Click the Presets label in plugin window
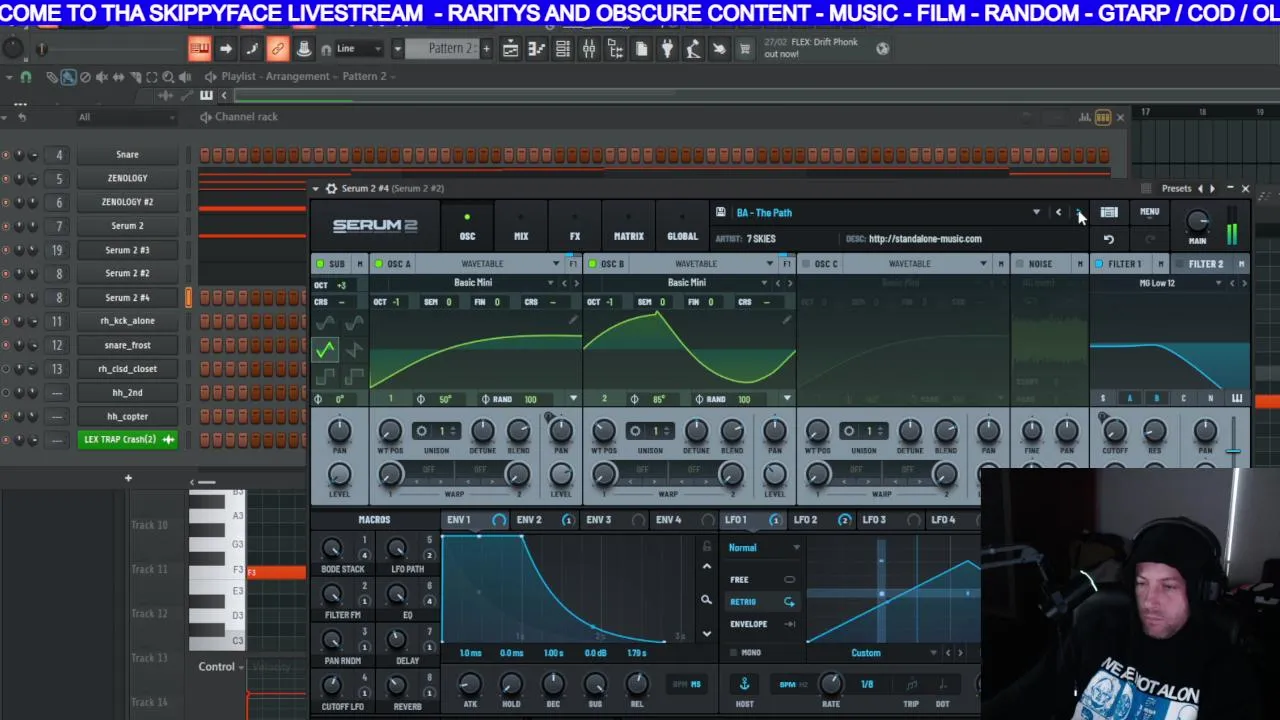 pos(1177,188)
